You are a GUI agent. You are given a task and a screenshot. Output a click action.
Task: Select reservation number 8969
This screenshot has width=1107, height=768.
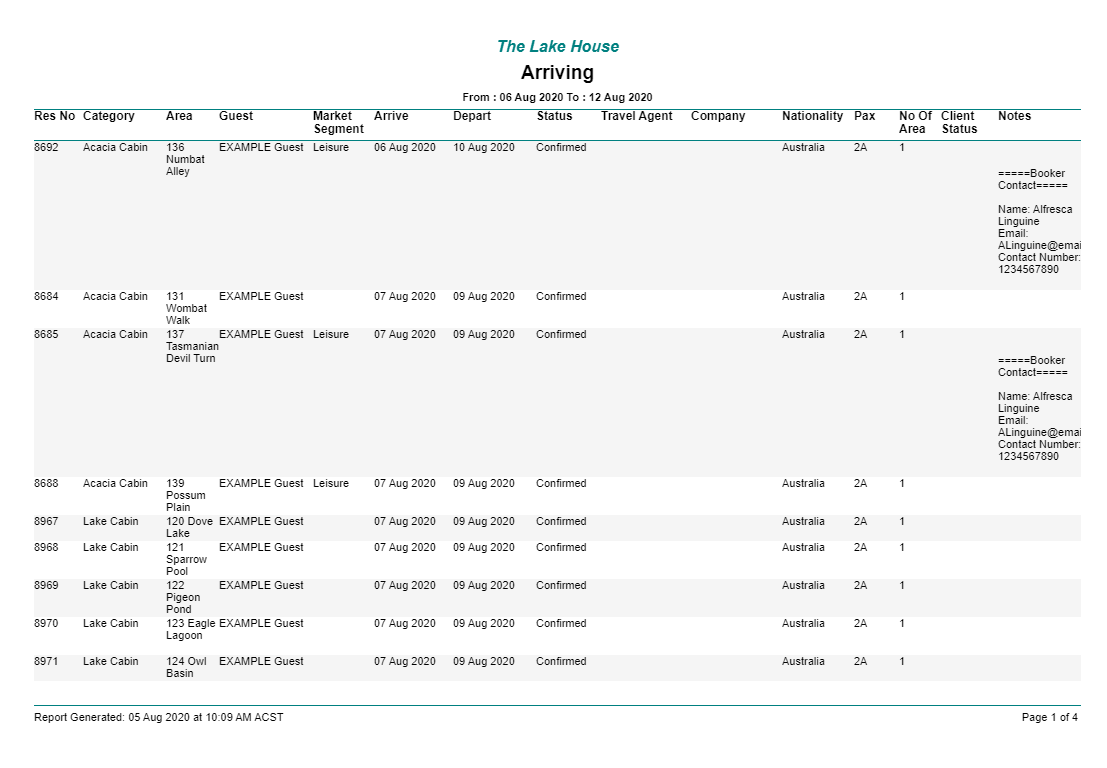coord(47,586)
